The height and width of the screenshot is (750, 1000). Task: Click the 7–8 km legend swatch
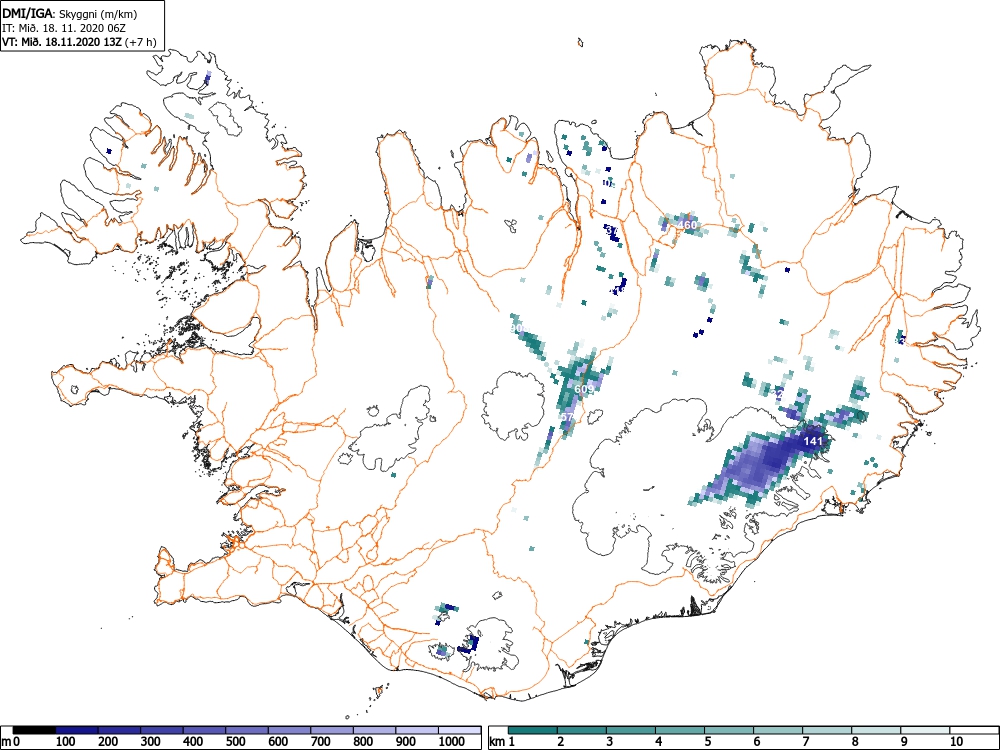(827, 730)
